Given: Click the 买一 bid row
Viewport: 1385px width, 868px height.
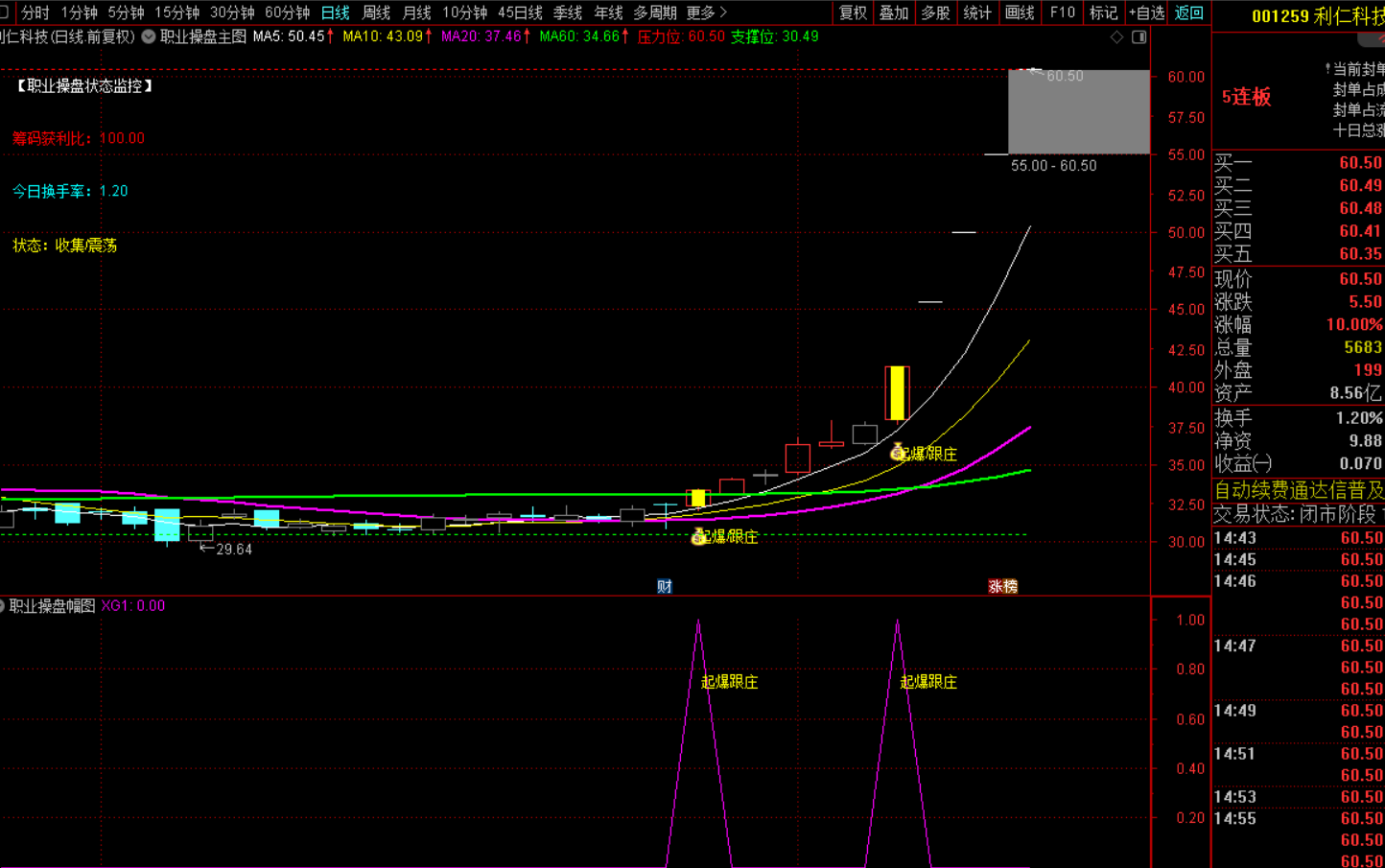Looking at the screenshot, I should pos(1299,163).
